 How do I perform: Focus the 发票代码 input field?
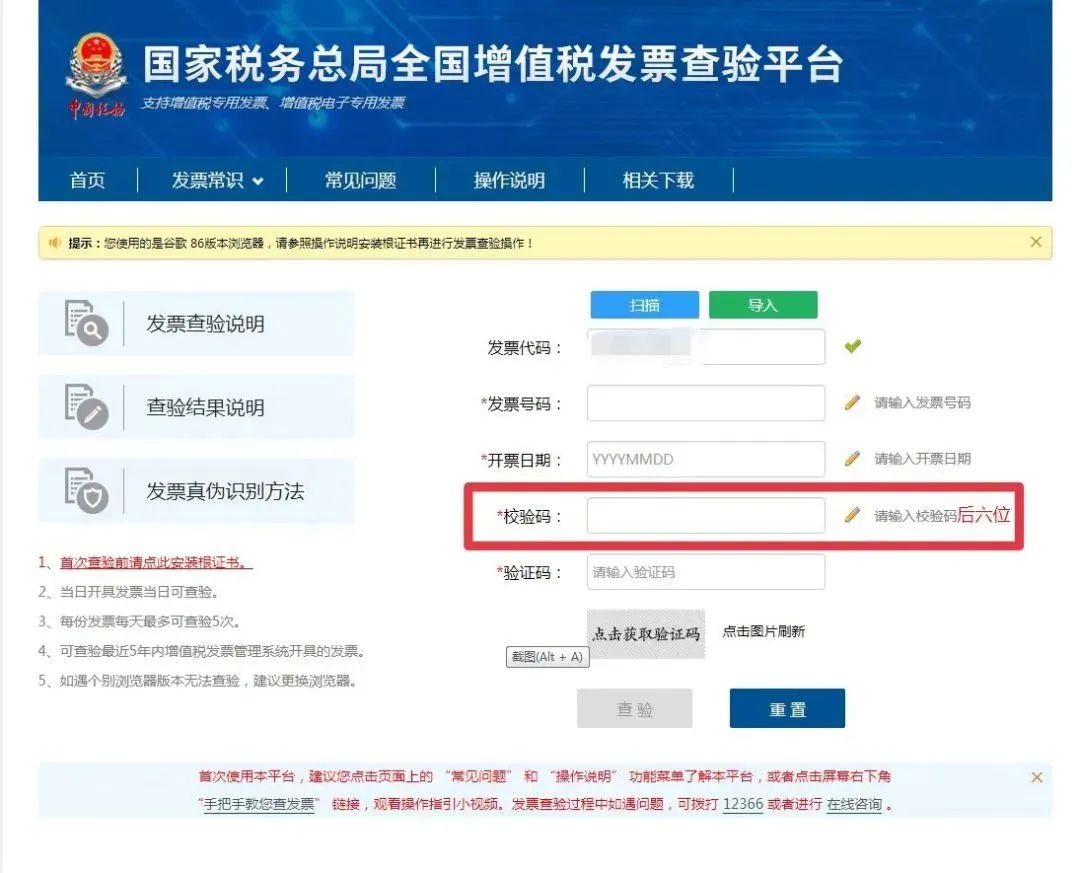click(x=706, y=347)
